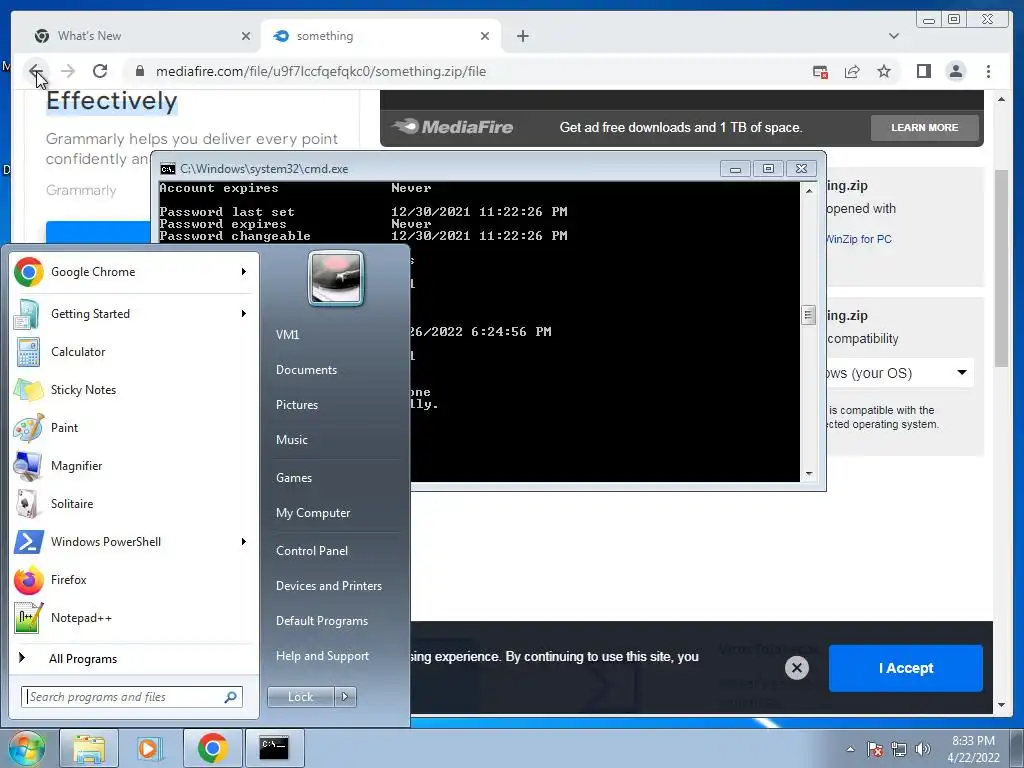Viewport: 1024px width, 768px height.
Task: Click Chrome back navigation arrow
Action: 36,71
